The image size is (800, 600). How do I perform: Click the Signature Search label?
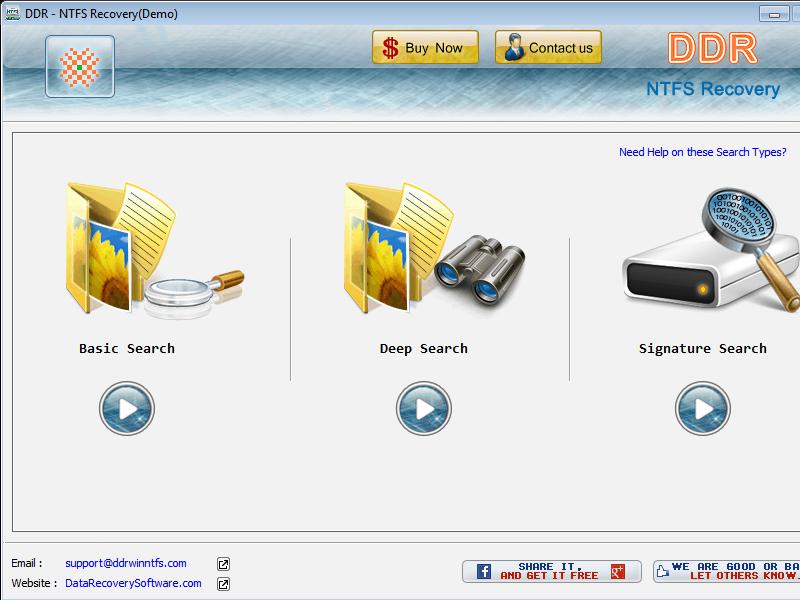point(703,348)
